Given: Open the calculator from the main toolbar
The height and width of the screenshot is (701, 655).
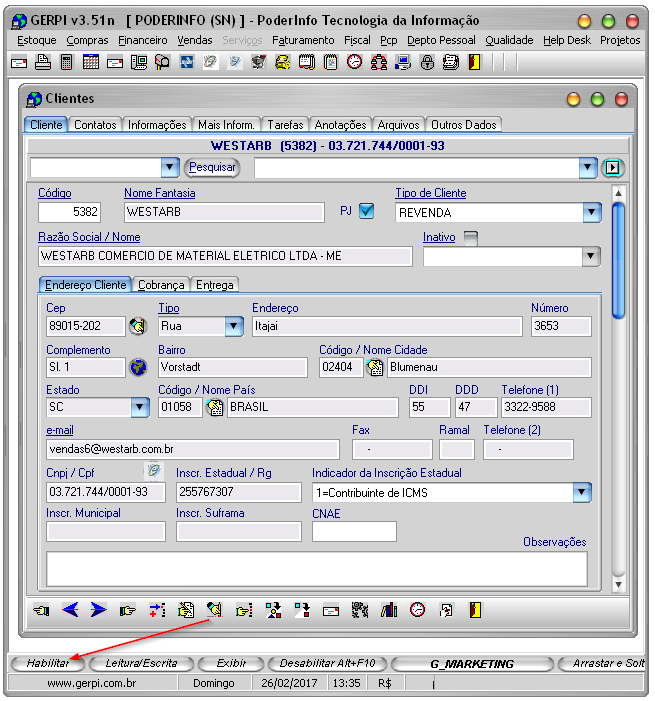Looking at the screenshot, I should [66, 62].
